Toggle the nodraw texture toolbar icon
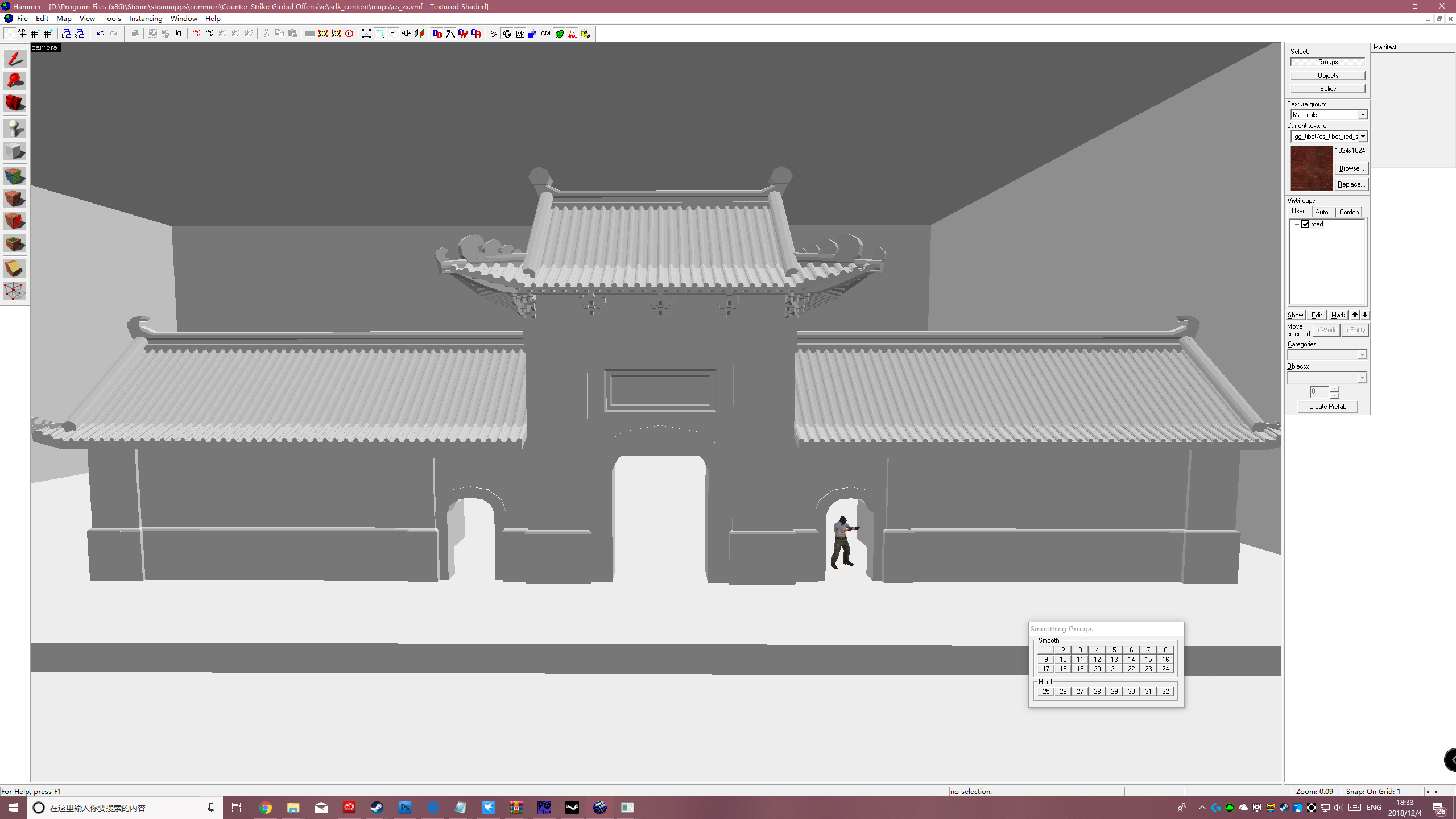Screen dimensions: 1456x819 tap(572, 34)
